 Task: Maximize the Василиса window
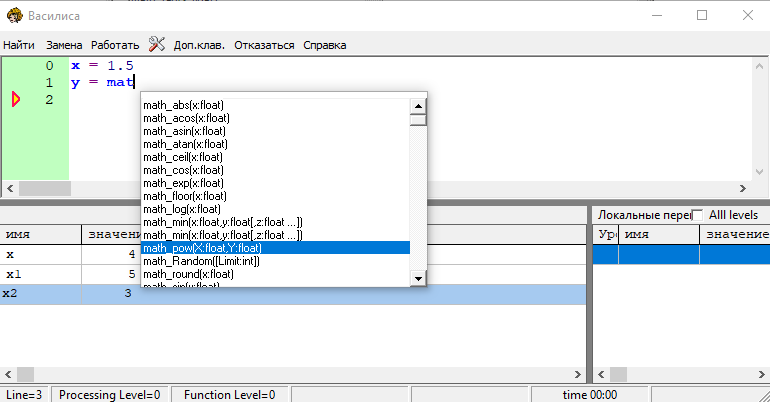coord(702,15)
